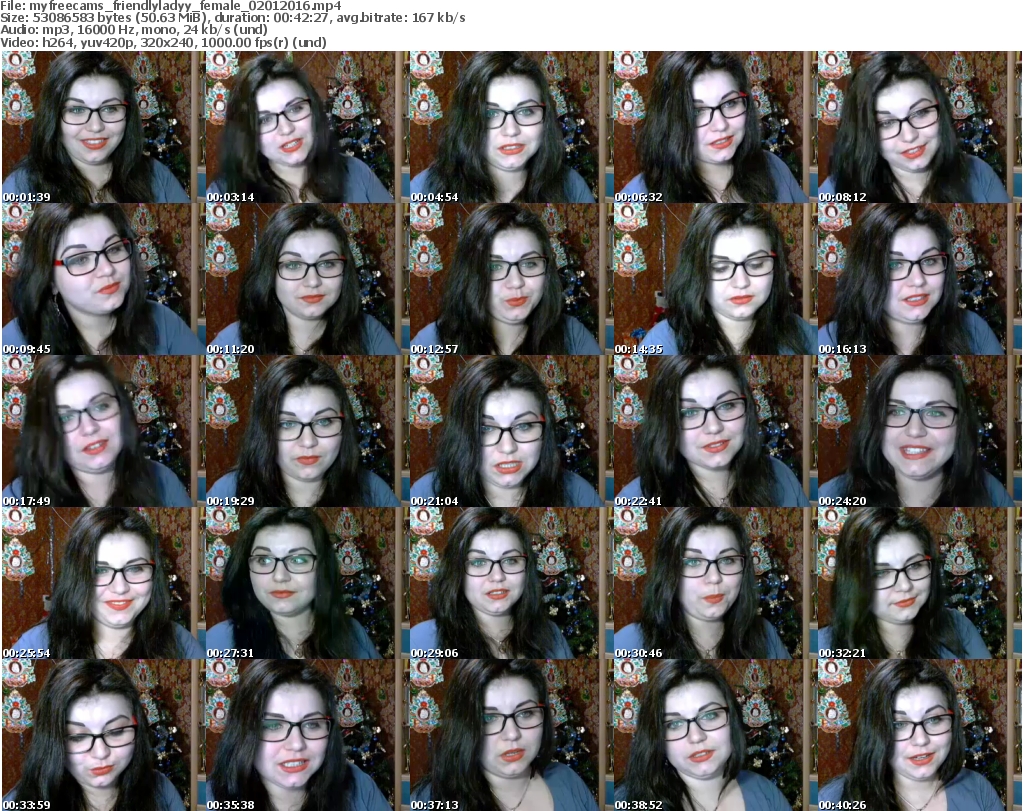The height and width of the screenshot is (811, 1024).
Task: Open the thumbnail frame at 00:16:13
Action: tap(920, 279)
